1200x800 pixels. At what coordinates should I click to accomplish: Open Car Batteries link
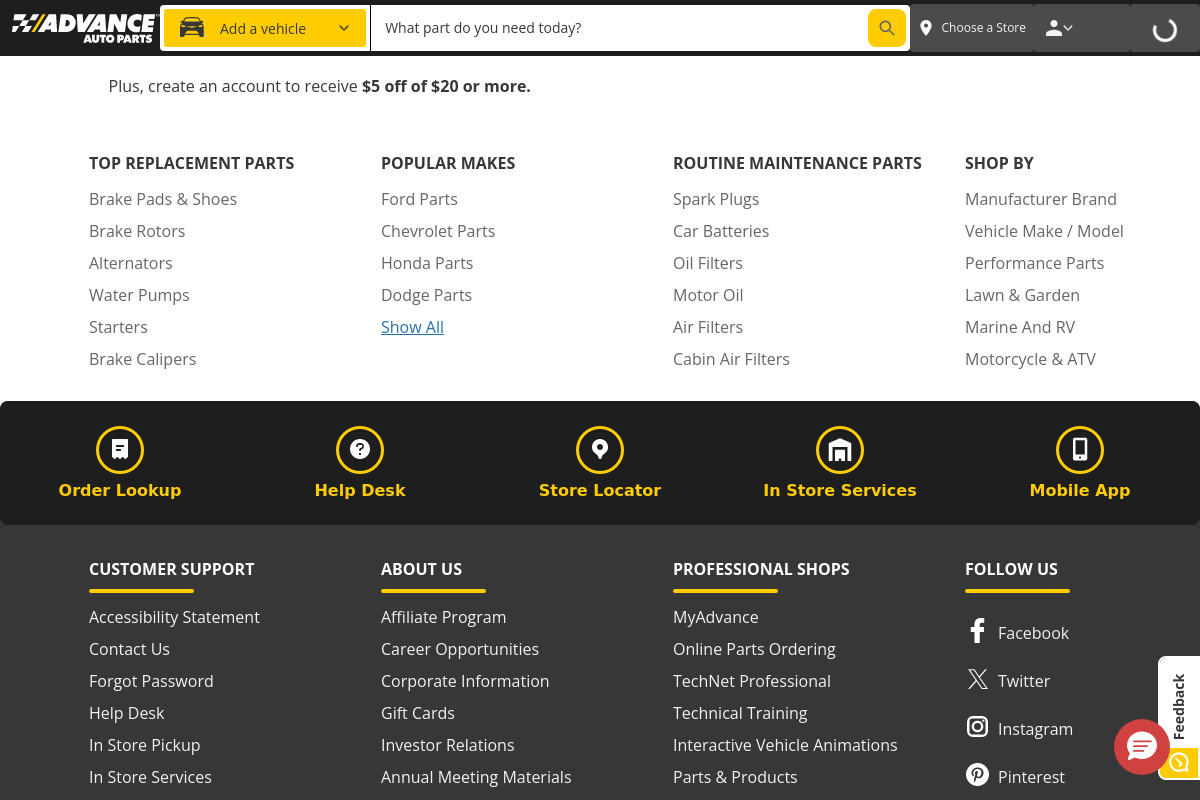721,231
